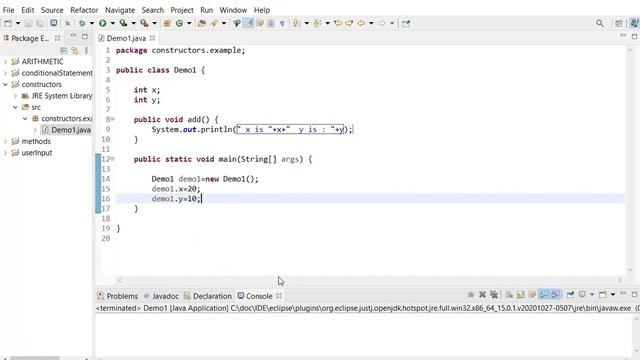Screen dimensions: 640x360
Task: Click the Coverage run icon
Action: click(x=123, y=23)
